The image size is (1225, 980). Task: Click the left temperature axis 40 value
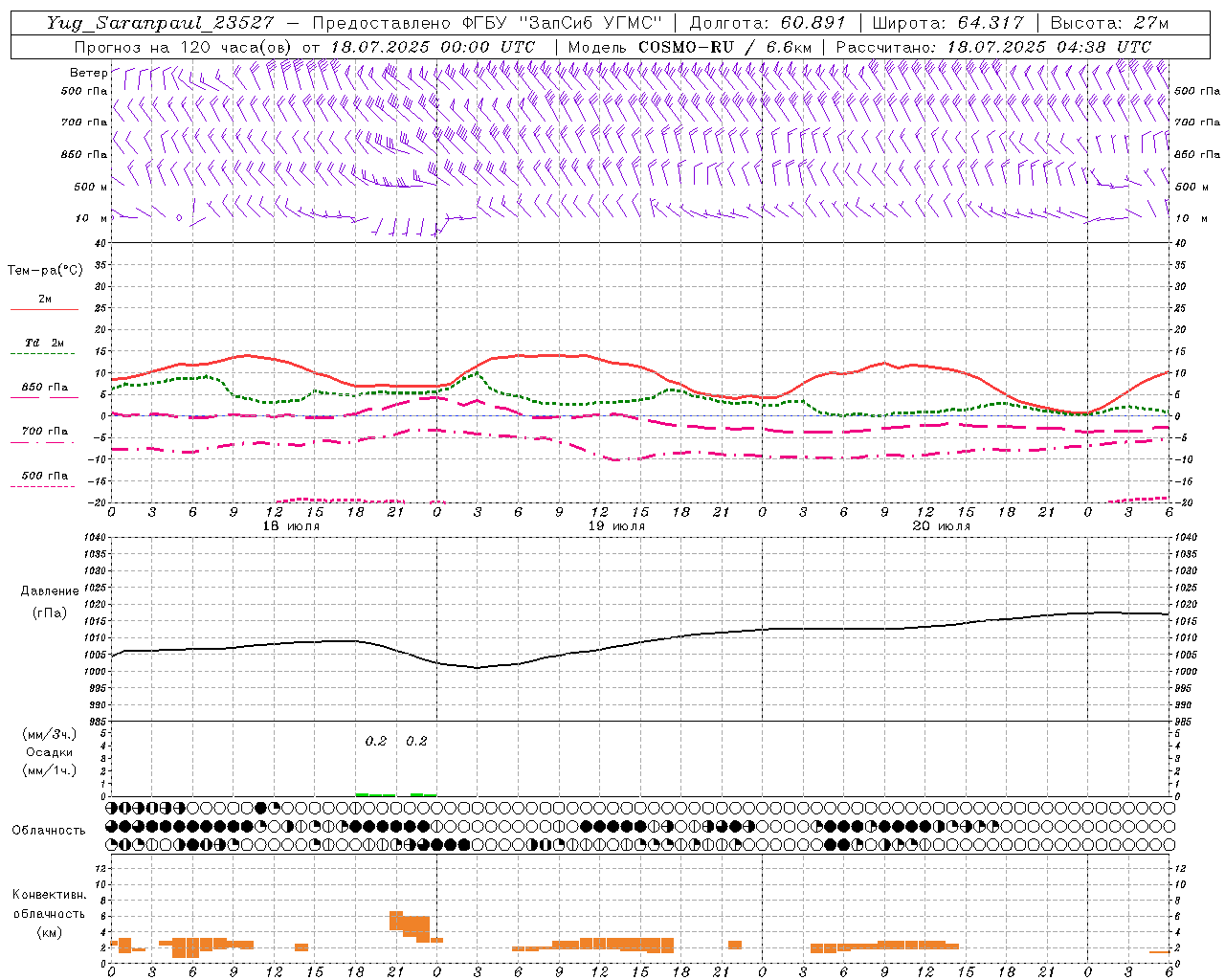(x=100, y=243)
